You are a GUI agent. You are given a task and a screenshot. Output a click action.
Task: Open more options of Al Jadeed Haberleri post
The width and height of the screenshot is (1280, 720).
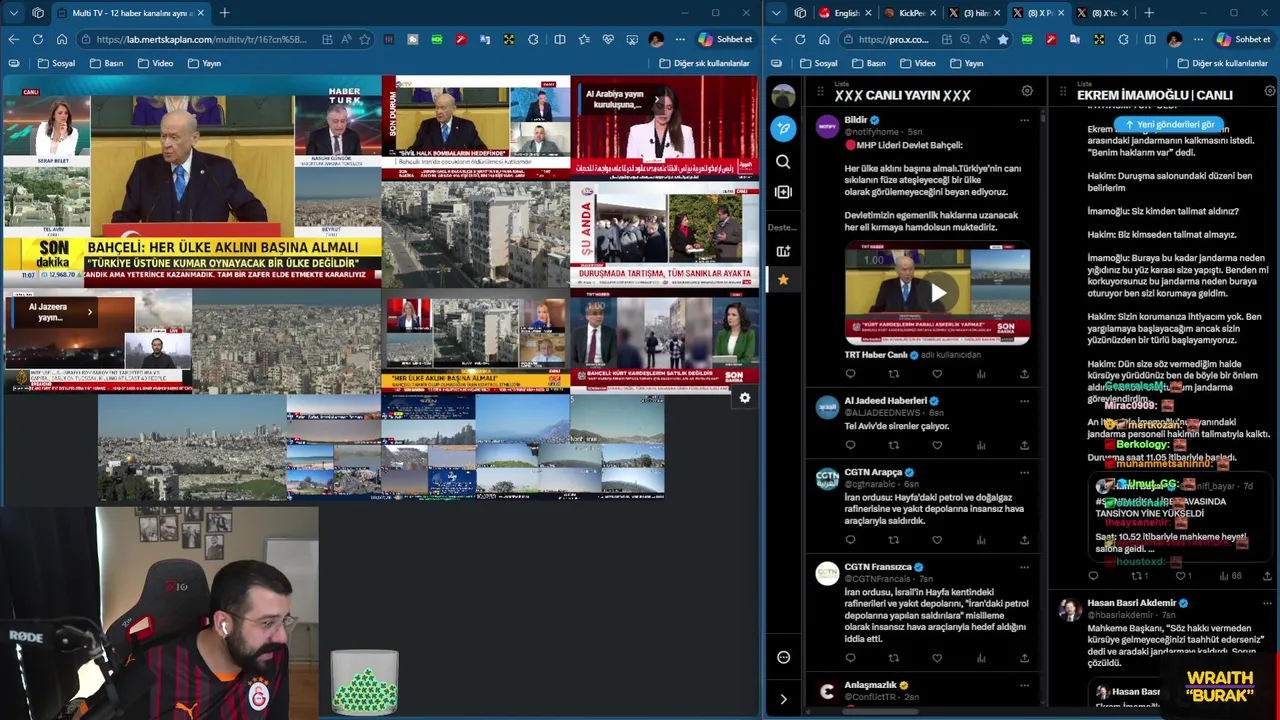pos(1024,401)
